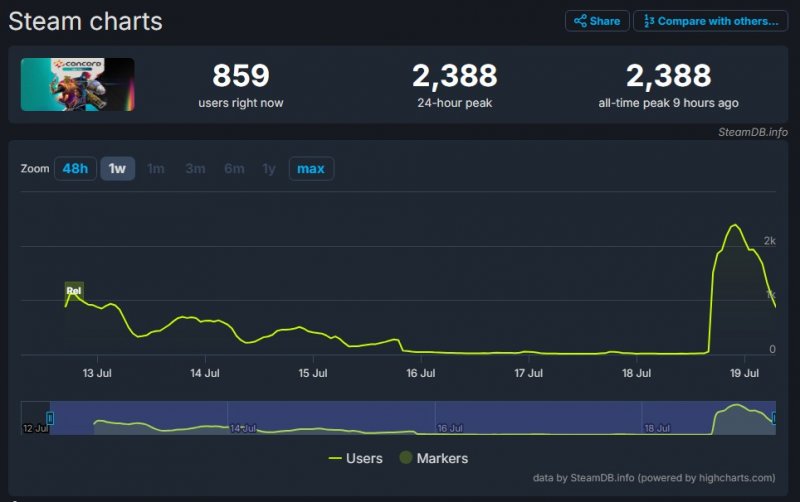Open the highcharts.com credit link
Screen dimensions: 800x502
click(654, 478)
